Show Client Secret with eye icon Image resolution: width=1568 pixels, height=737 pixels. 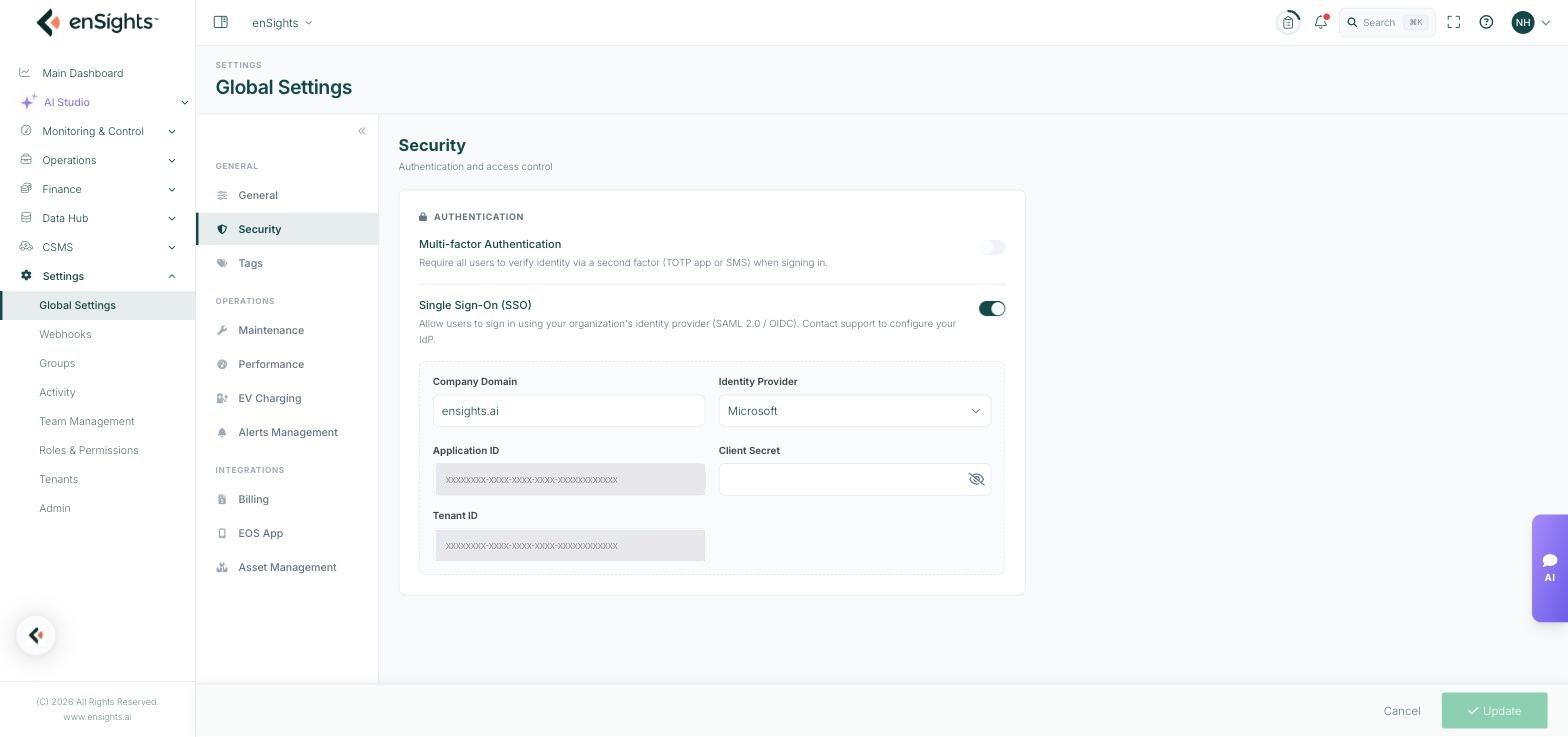[x=977, y=480]
